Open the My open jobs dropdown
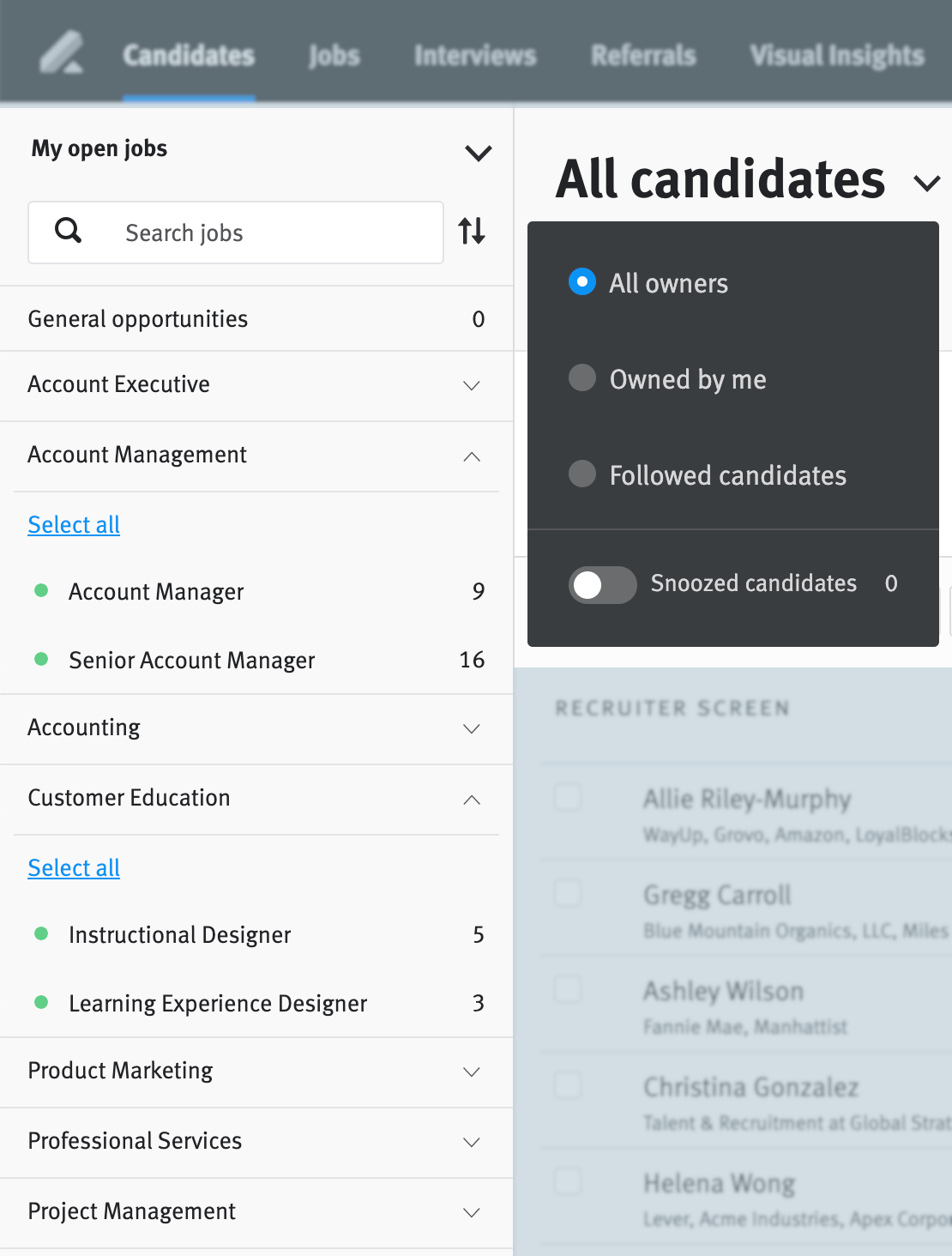 [478, 153]
